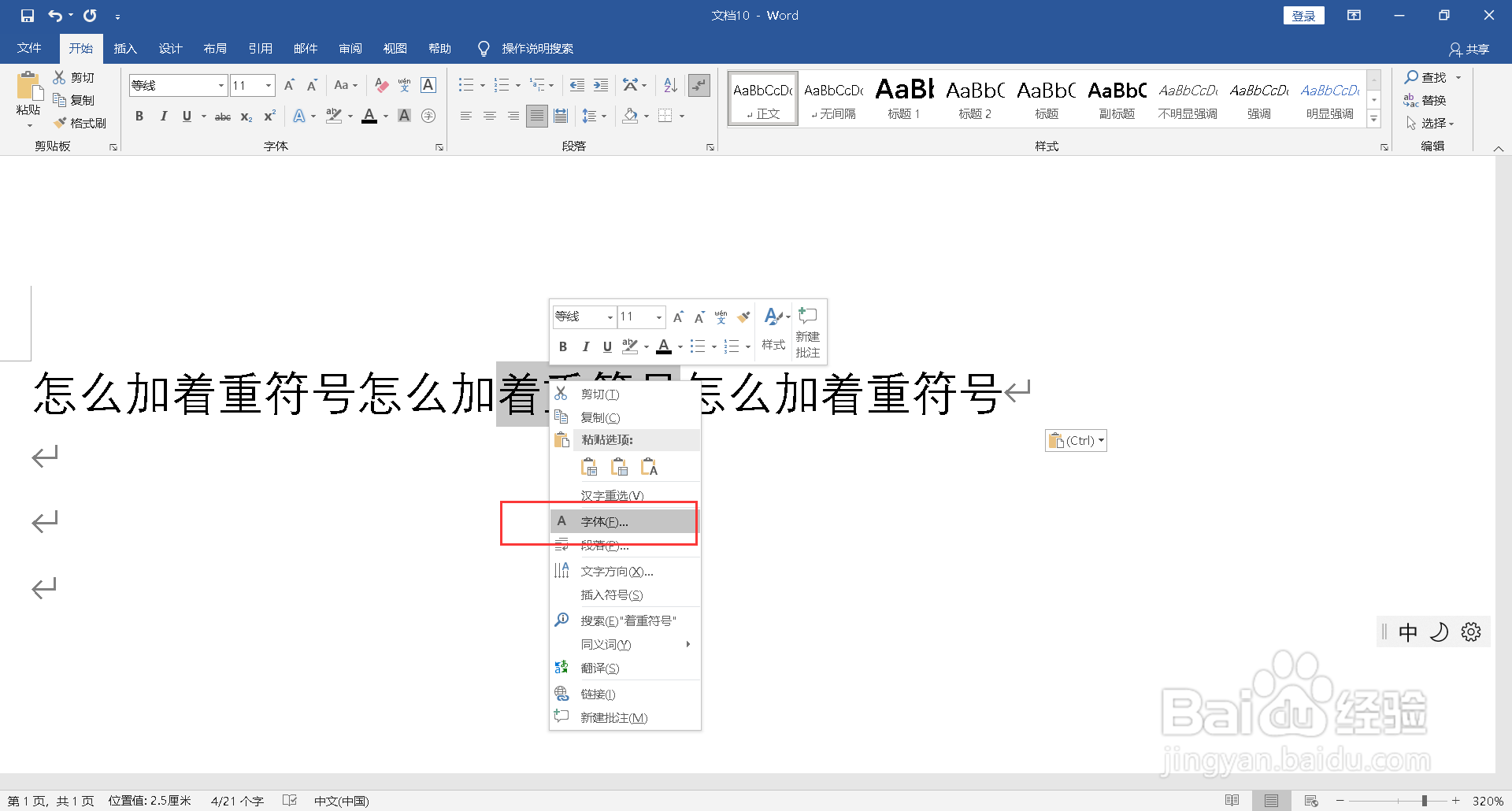This screenshot has height=811, width=1512.
Task: Click the zoom slider handle
Action: click(x=1424, y=801)
